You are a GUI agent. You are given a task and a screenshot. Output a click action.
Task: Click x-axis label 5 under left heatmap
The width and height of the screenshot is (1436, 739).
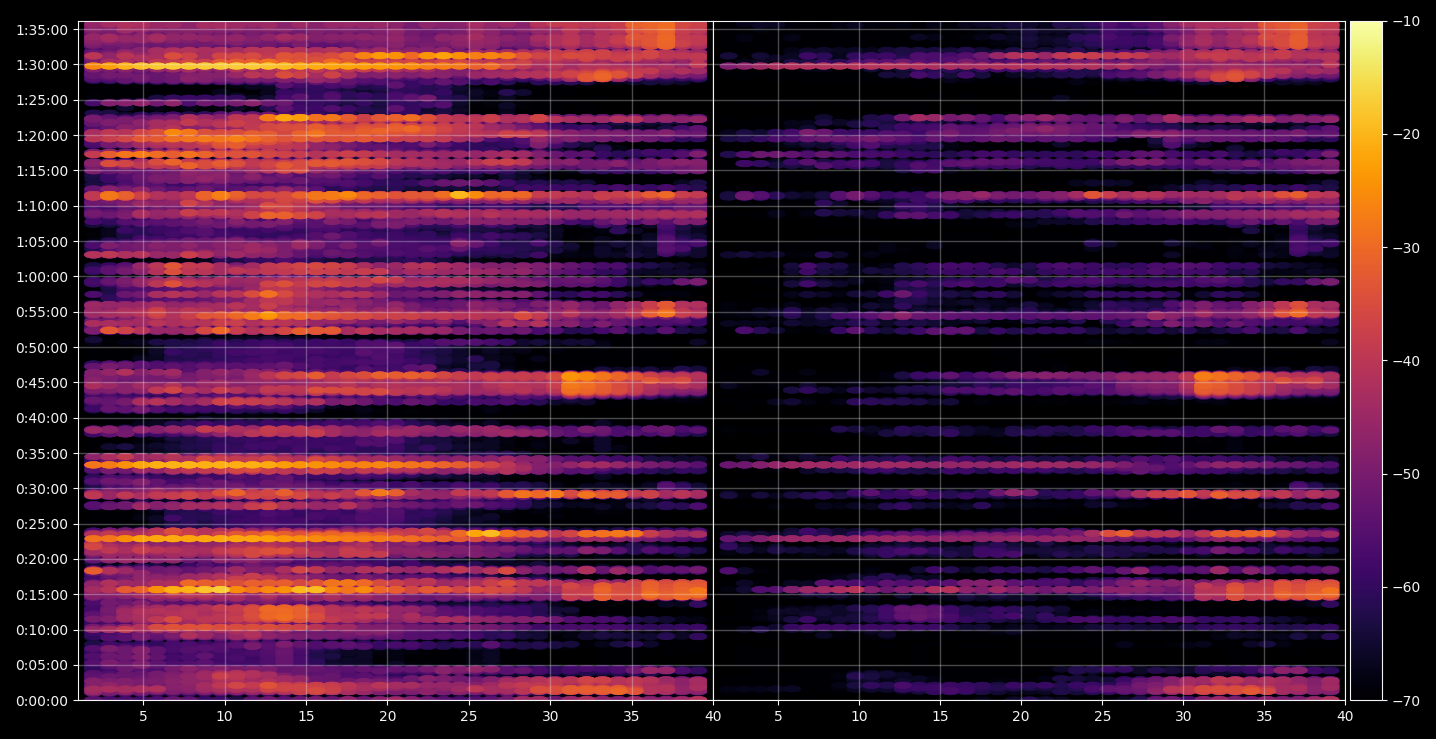143,716
